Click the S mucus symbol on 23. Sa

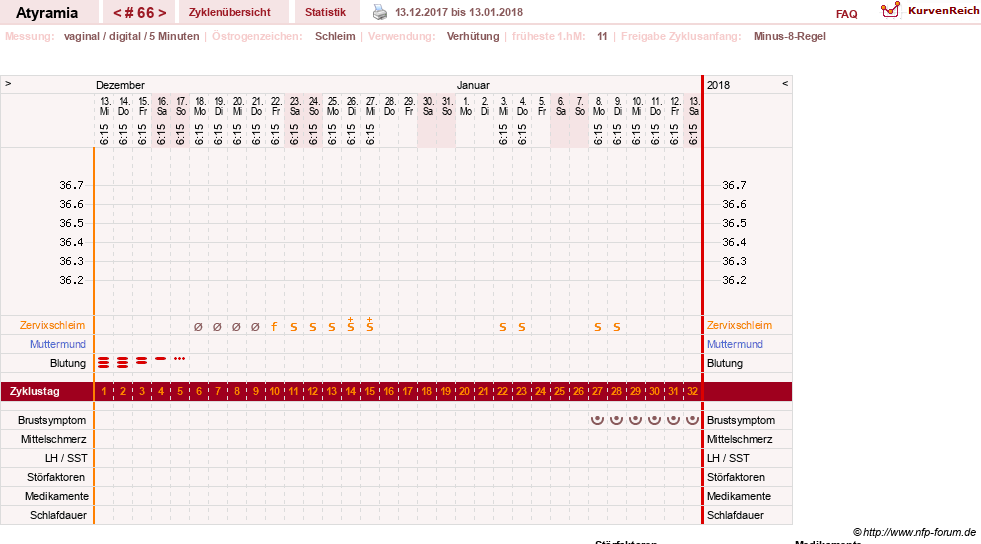coord(293,327)
